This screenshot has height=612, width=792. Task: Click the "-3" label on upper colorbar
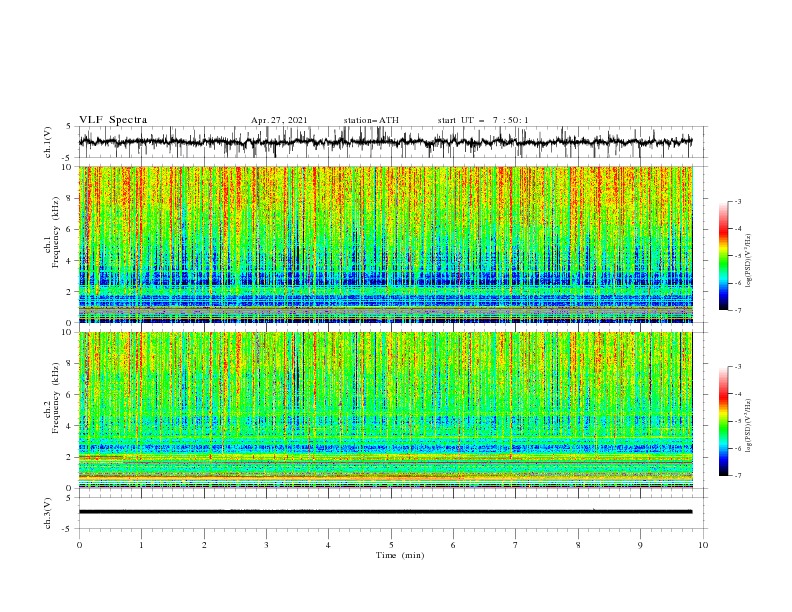(737, 201)
